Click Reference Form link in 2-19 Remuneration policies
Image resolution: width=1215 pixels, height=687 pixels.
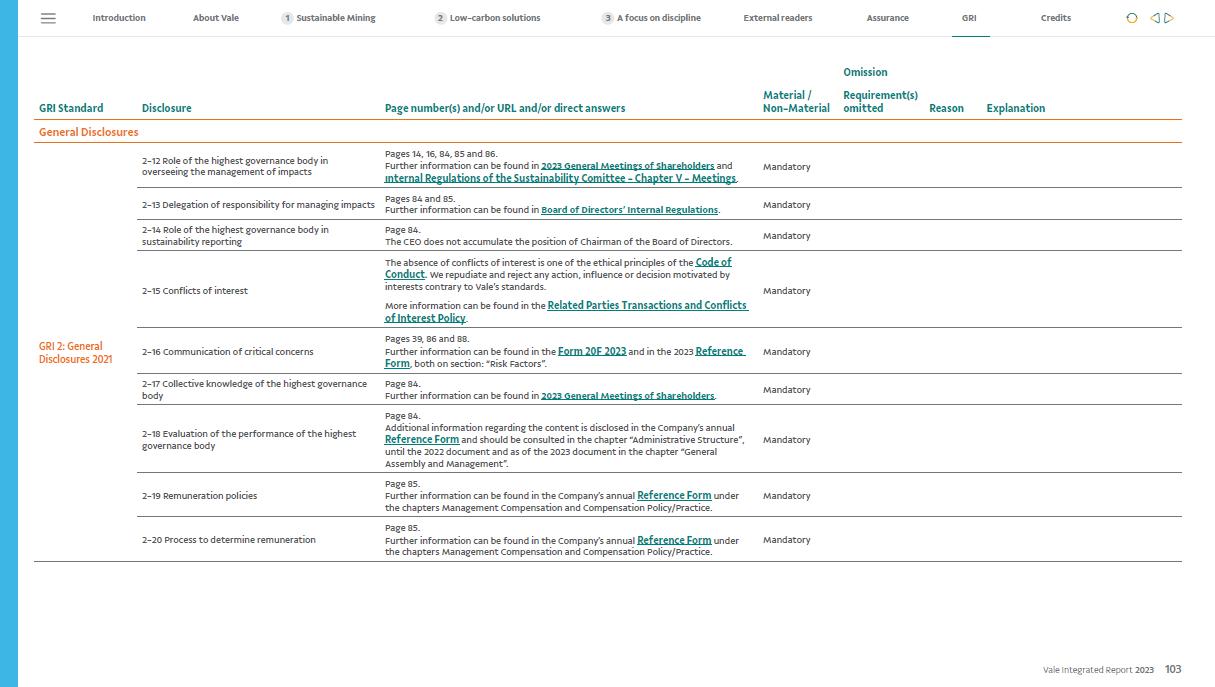click(674, 496)
